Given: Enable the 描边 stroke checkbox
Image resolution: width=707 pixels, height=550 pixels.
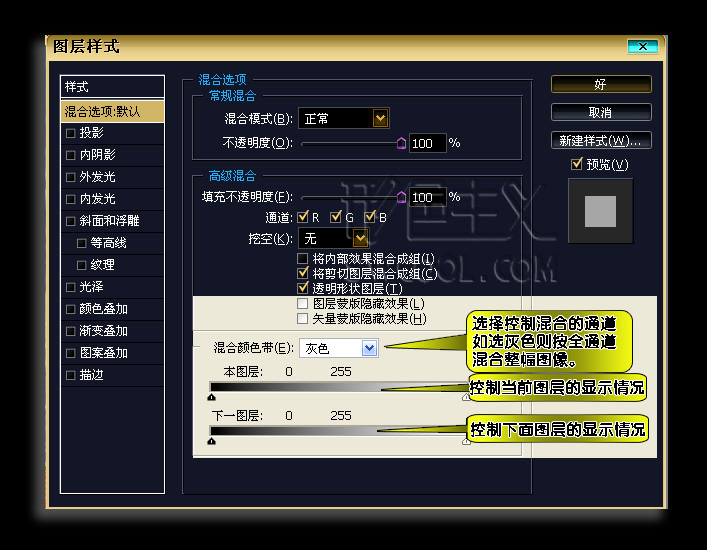Looking at the screenshot, I should 70,375.
